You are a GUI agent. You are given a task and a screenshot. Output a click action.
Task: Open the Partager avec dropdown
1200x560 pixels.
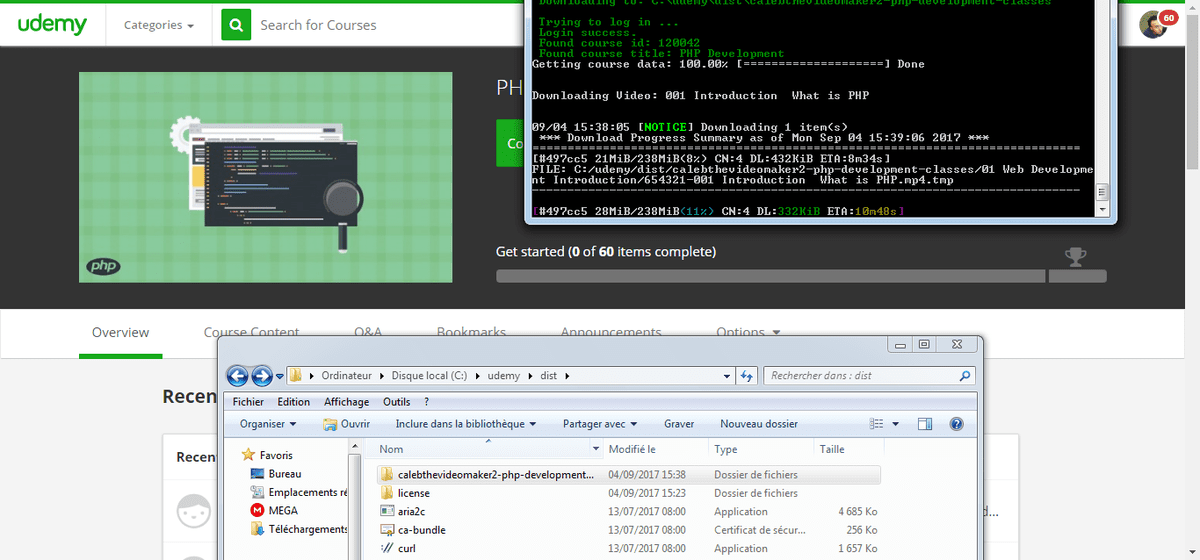[x=601, y=424]
